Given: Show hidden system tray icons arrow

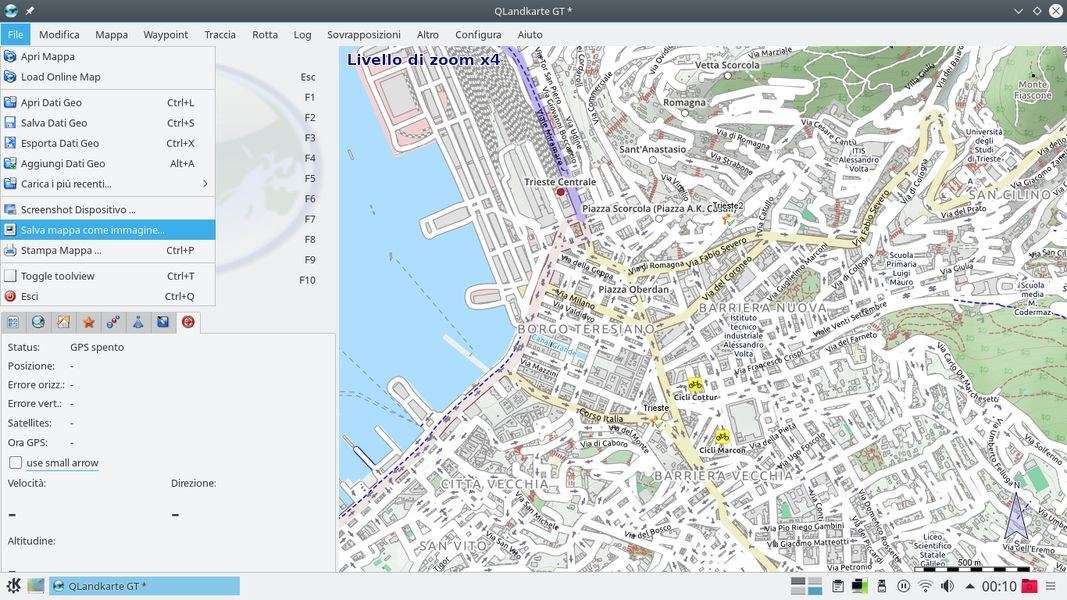Looking at the screenshot, I should (x=969, y=586).
